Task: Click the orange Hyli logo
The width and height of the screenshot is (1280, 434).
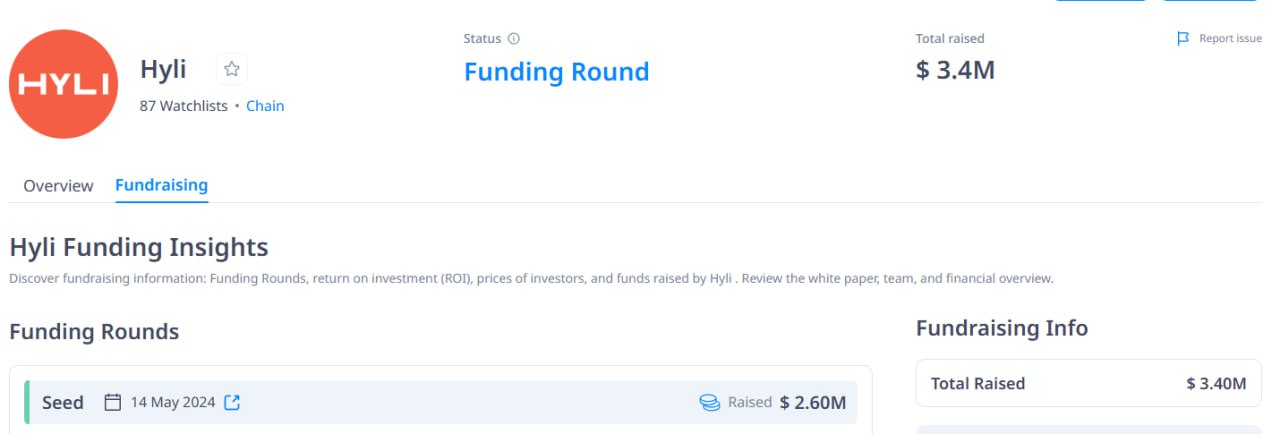Action: (x=64, y=84)
